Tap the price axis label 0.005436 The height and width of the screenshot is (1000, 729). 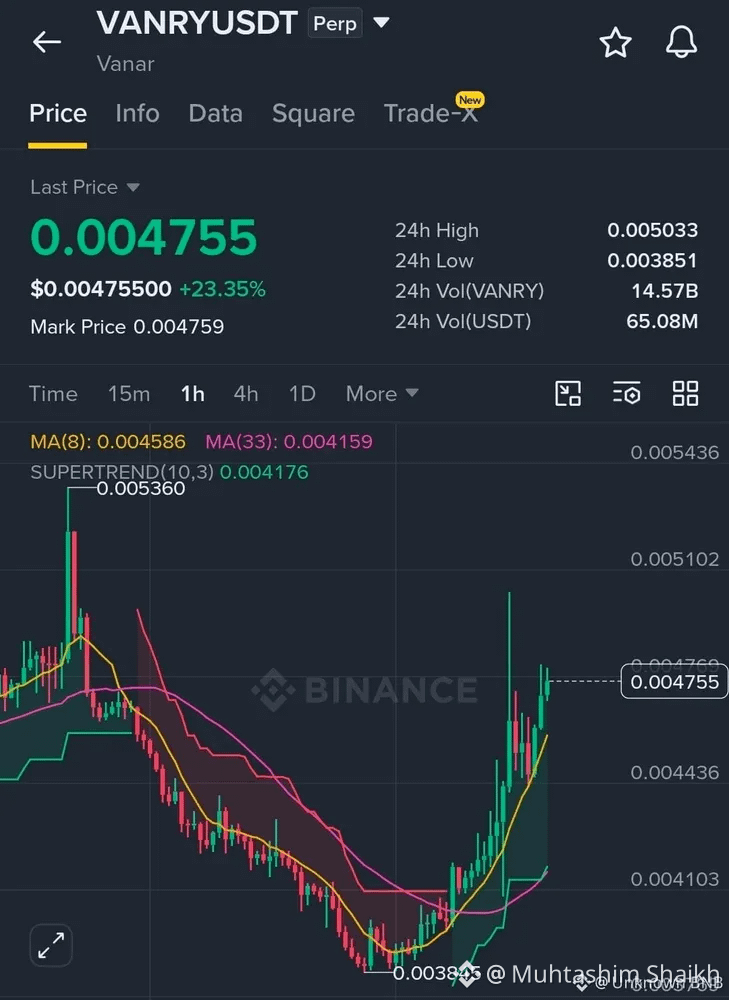(675, 452)
